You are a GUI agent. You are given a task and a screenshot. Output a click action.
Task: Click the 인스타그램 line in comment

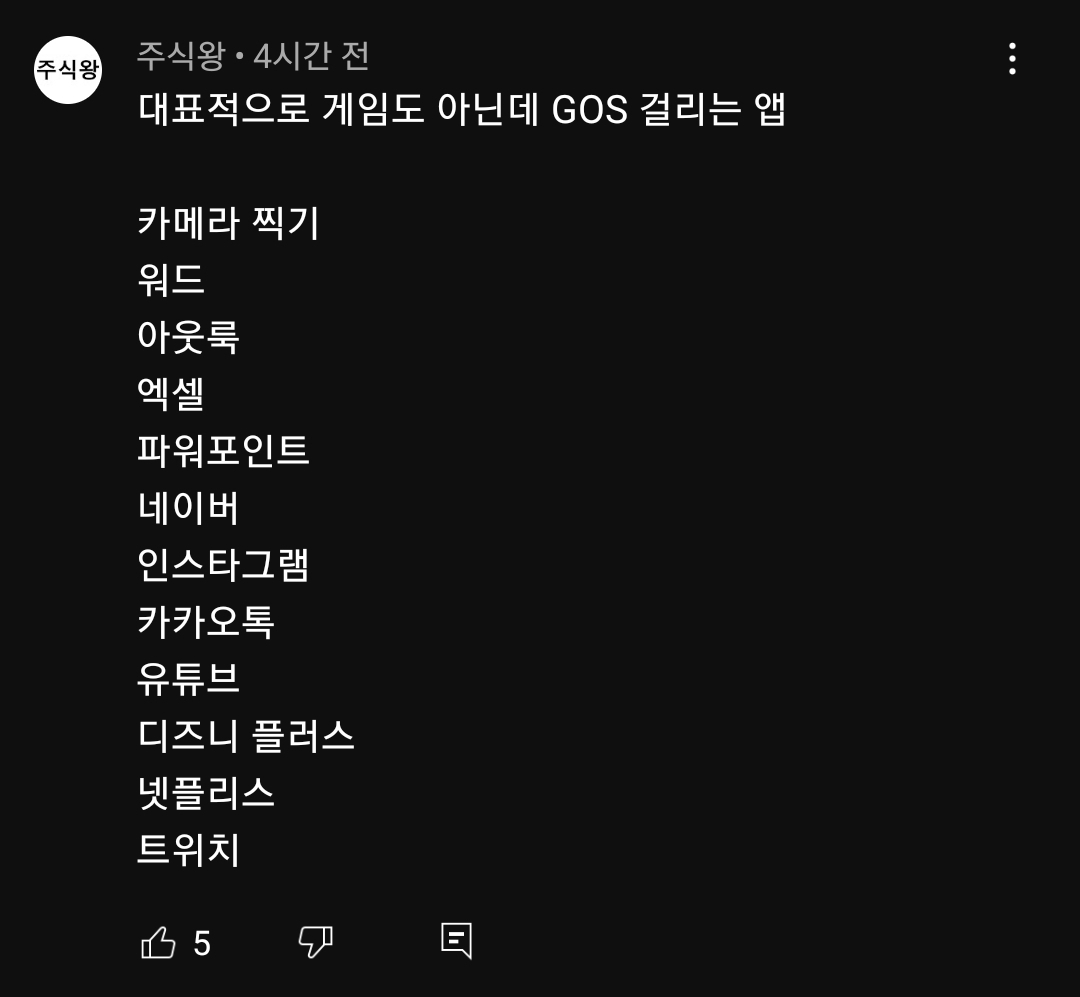coord(223,565)
